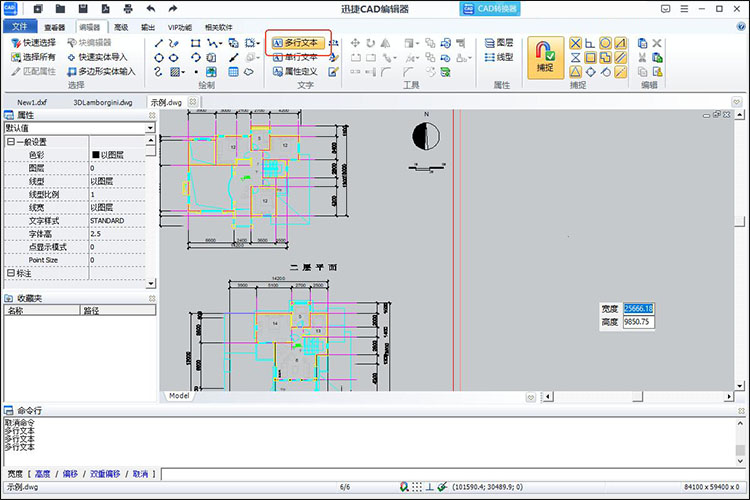The image size is (750, 500).
Task: Select the ellipse drawing tool
Action: pyautogui.click(x=174, y=58)
